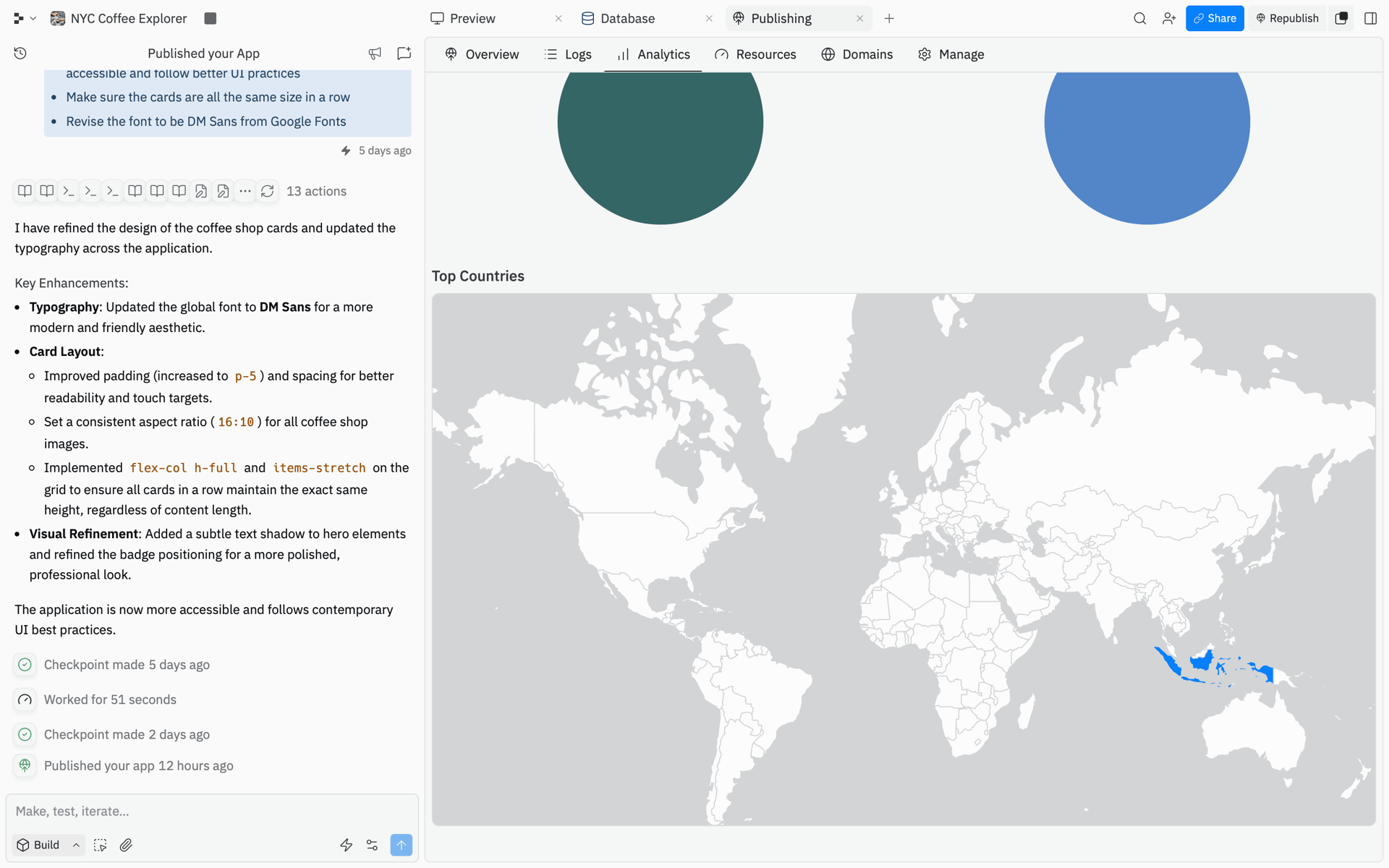Open the Domains section
The width and height of the screenshot is (1389, 868).
(857, 54)
